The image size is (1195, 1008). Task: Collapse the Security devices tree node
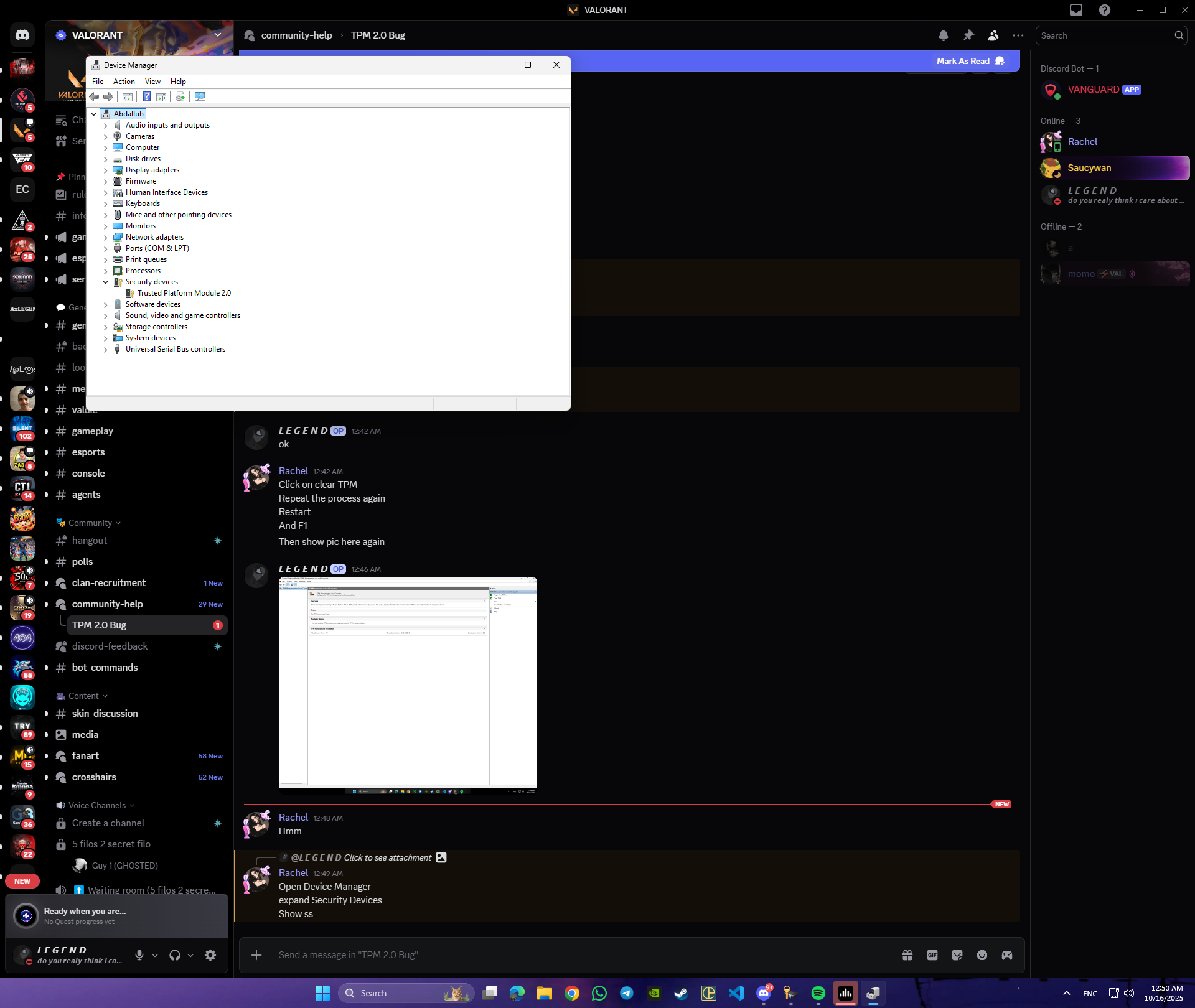tap(106, 282)
